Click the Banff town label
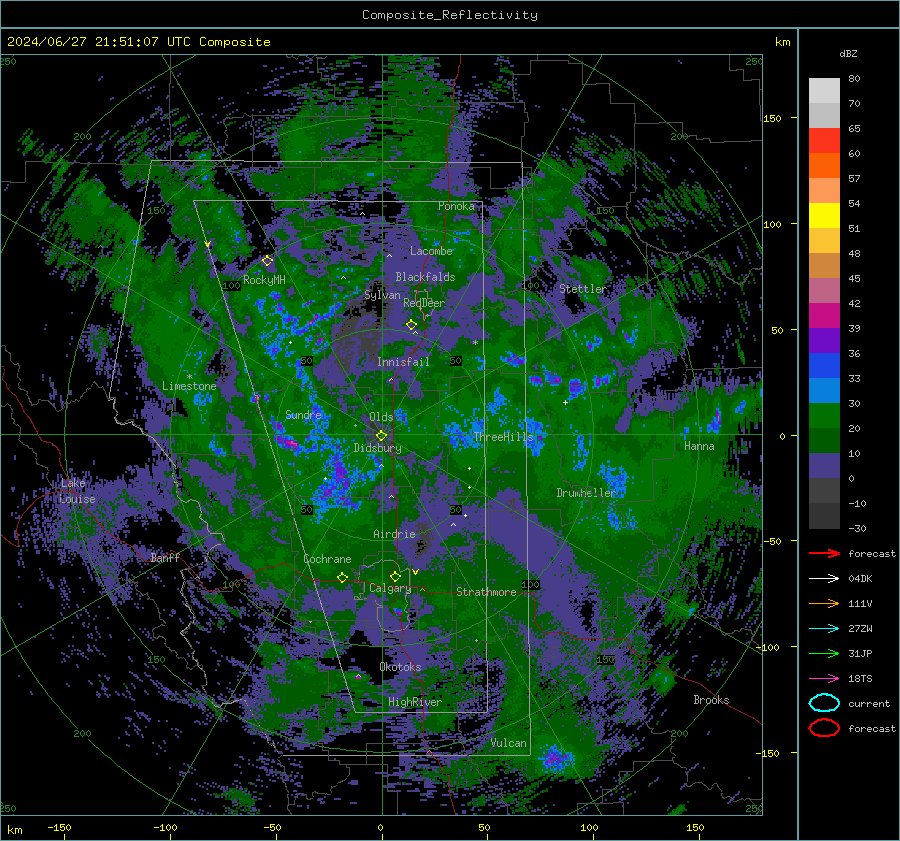Screen dimensions: 900x841 pos(165,557)
